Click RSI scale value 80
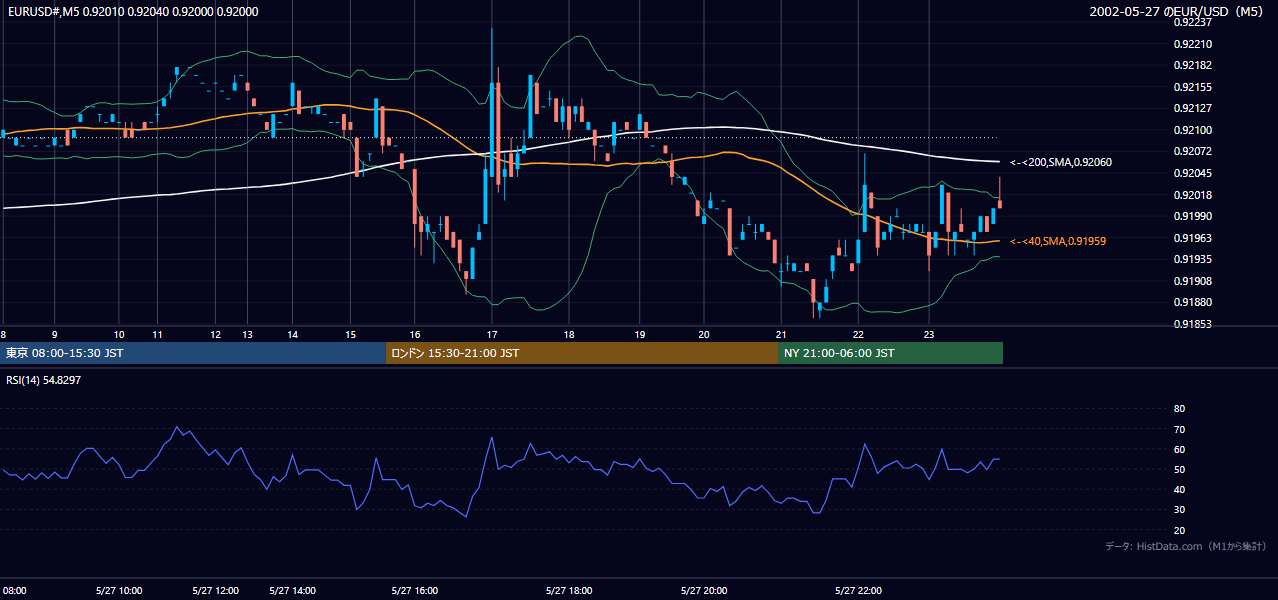This screenshot has width=1278, height=600. coord(1179,409)
